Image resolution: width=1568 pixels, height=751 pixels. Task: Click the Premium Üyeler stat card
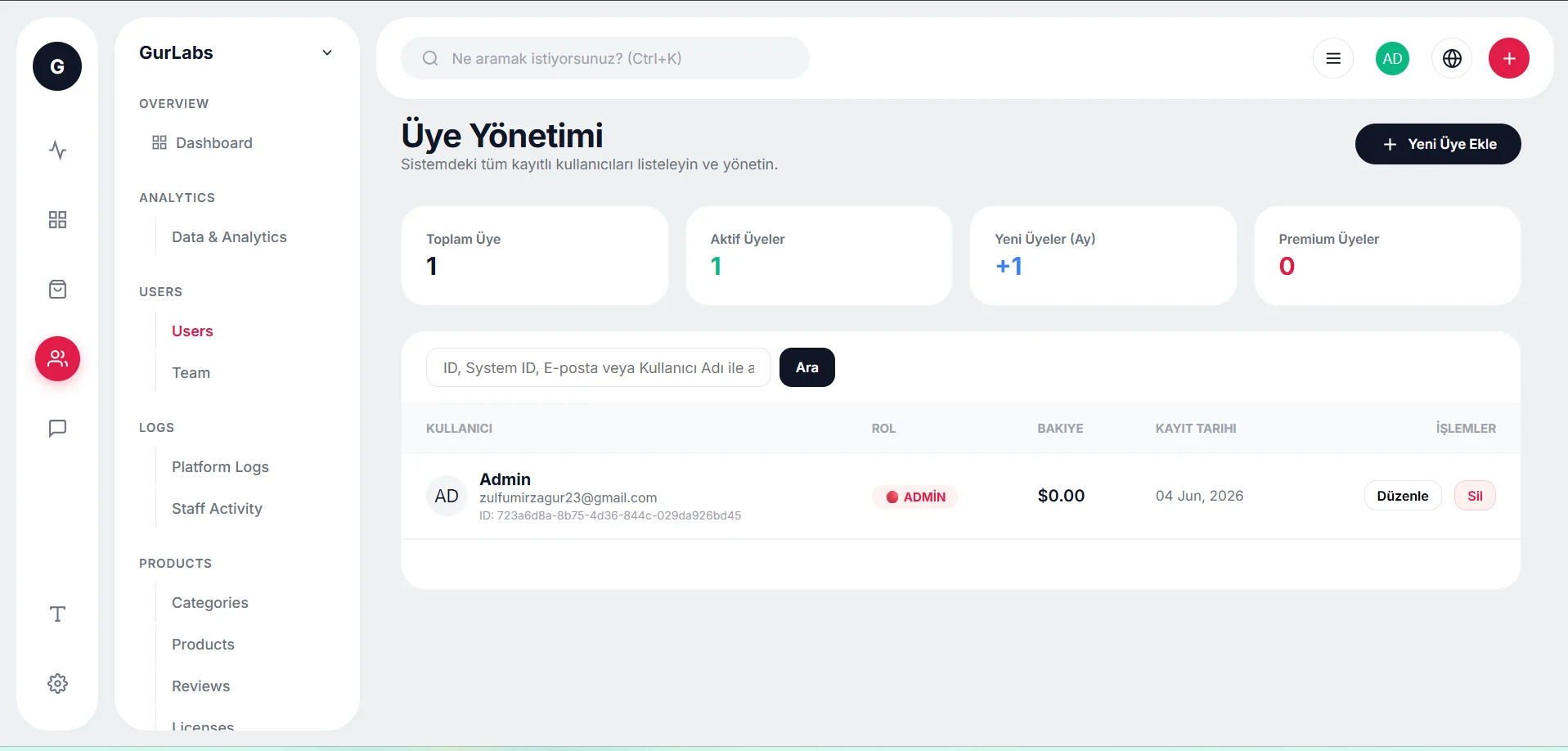point(1387,255)
